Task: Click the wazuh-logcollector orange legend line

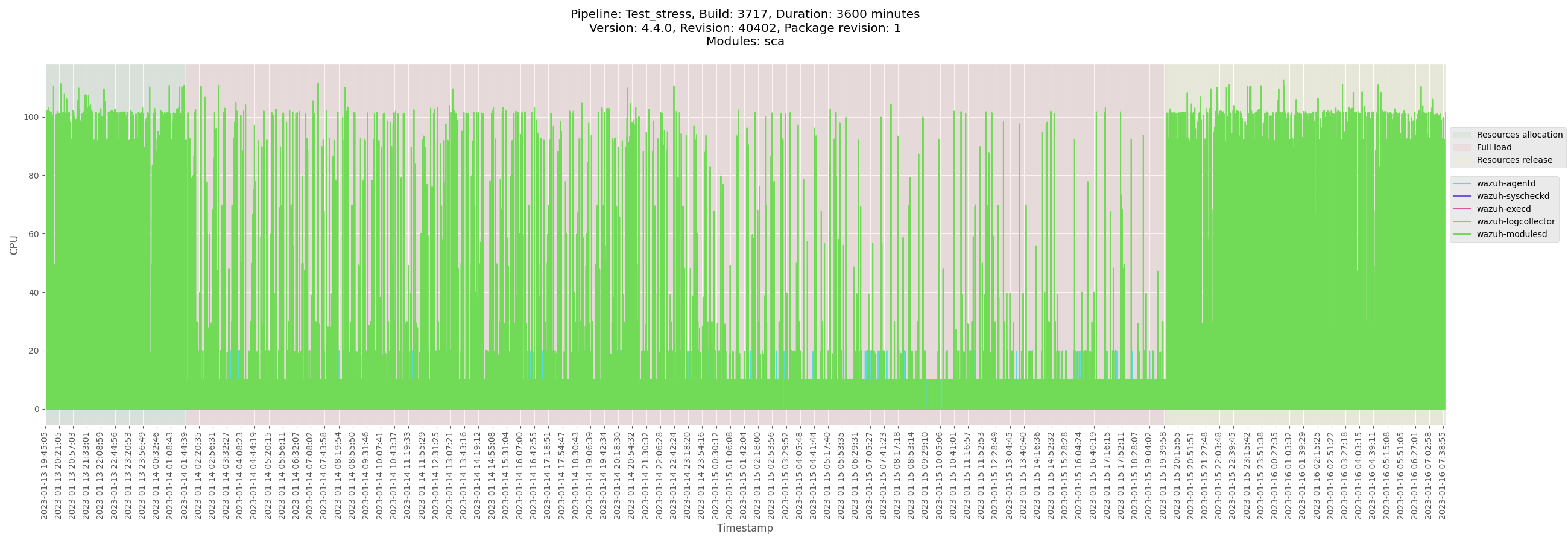Action: click(1461, 221)
